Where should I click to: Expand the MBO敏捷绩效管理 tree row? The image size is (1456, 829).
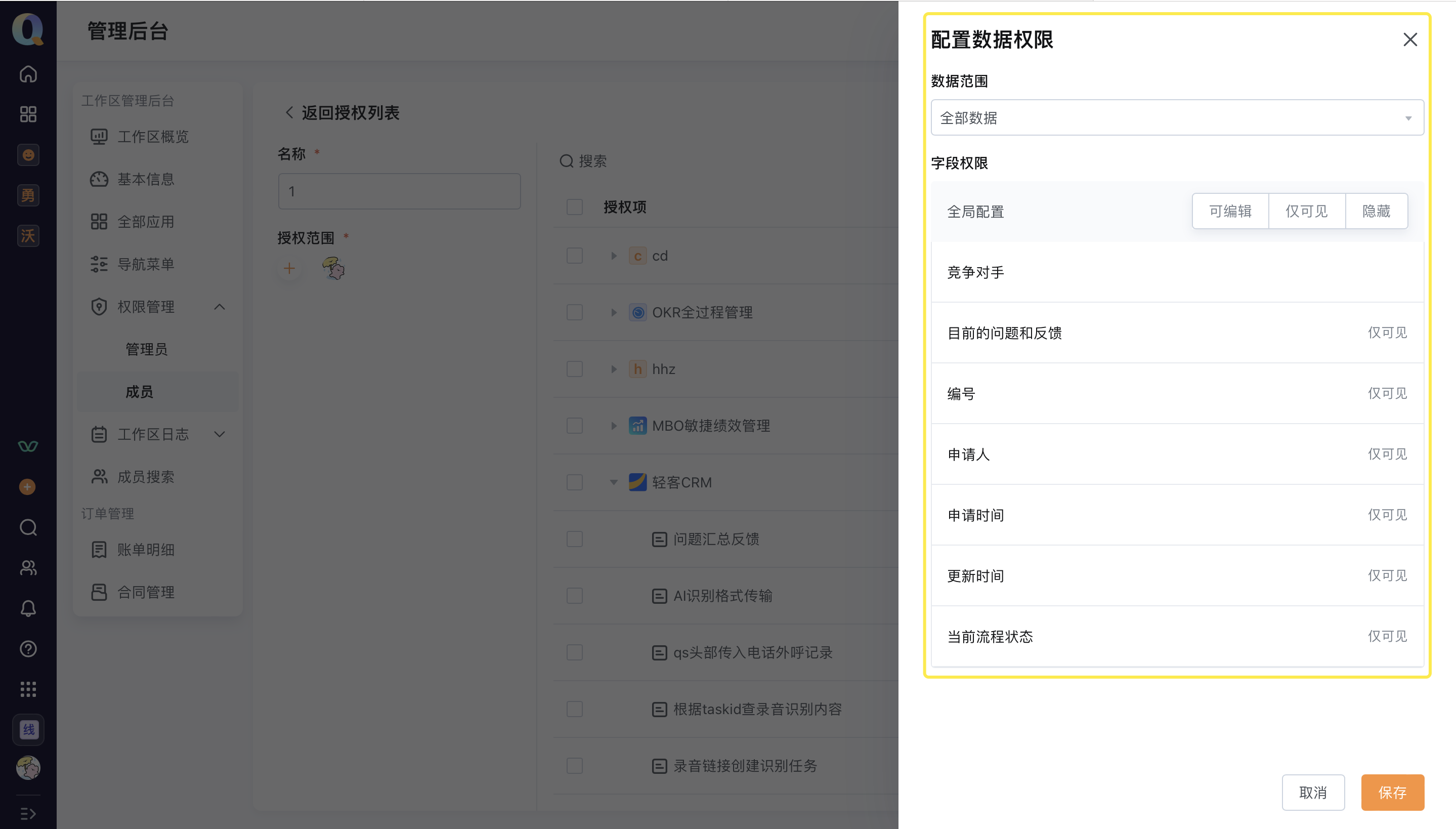coord(613,425)
